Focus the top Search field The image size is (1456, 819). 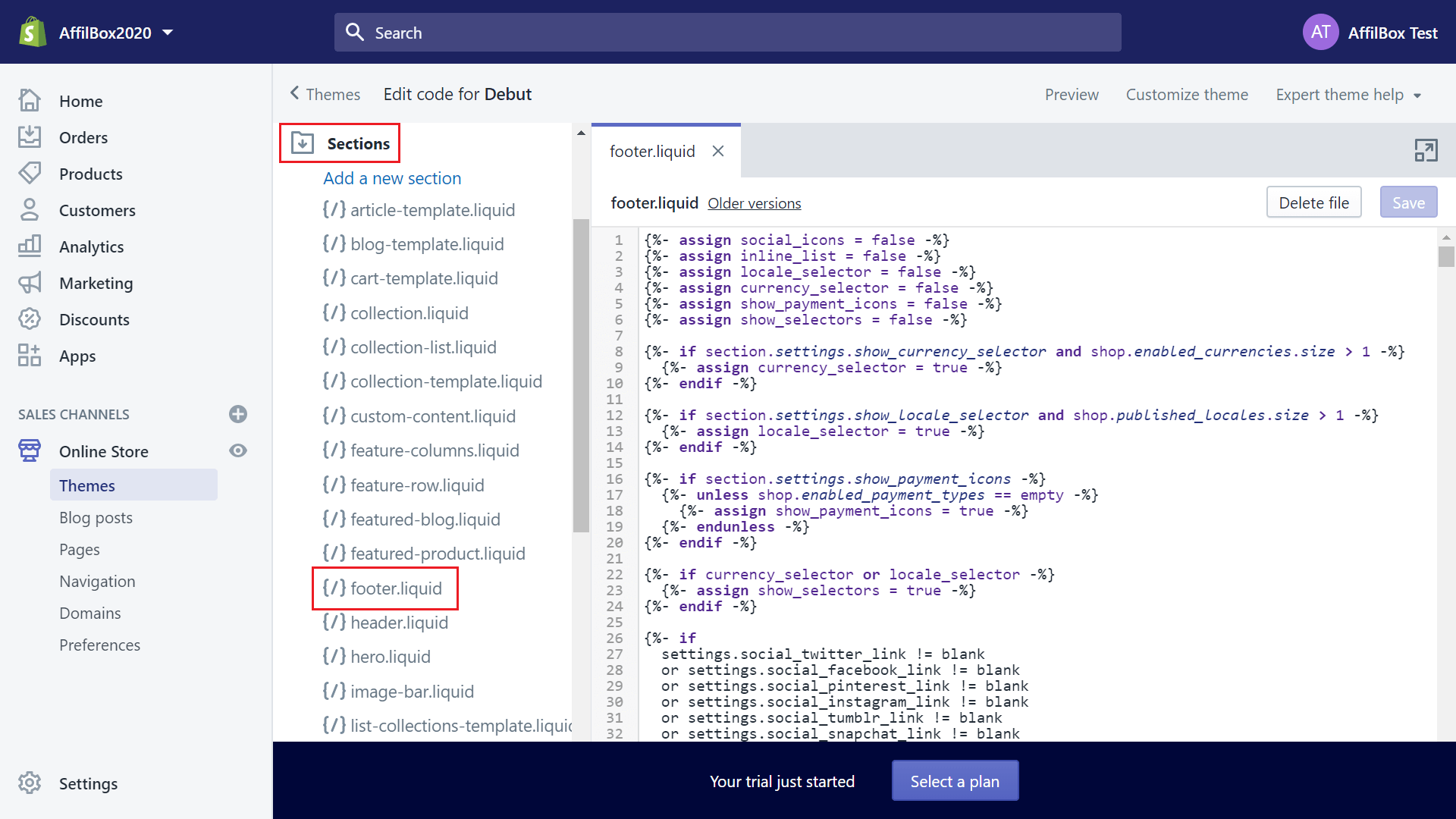pyautogui.click(x=728, y=33)
